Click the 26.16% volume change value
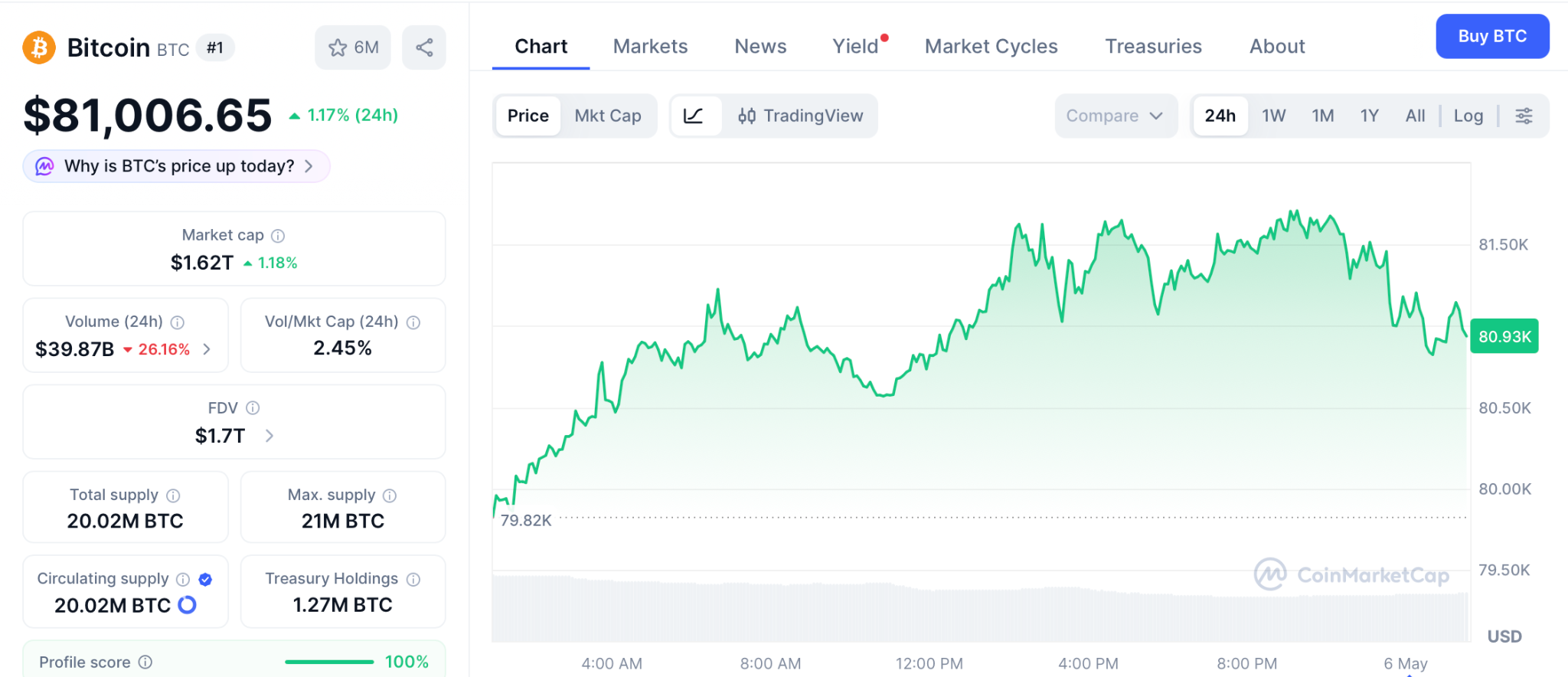Screen dimensions: 1568x677 pyautogui.click(x=157, y=349)
